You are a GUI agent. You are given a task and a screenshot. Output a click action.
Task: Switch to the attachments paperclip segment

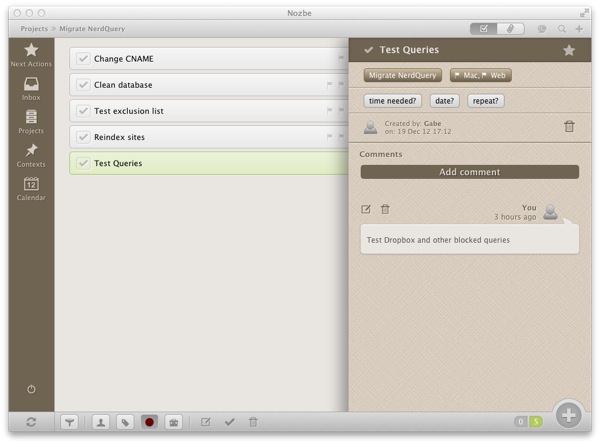click(x=510, y=29)
